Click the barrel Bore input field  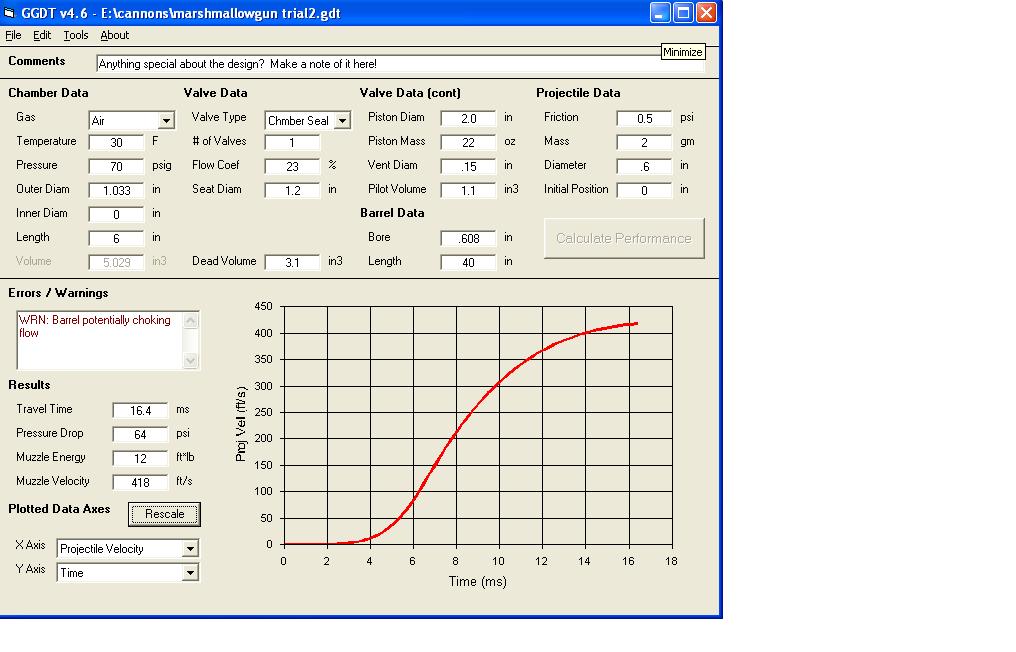pyautogui.click(x=468, y=238)
